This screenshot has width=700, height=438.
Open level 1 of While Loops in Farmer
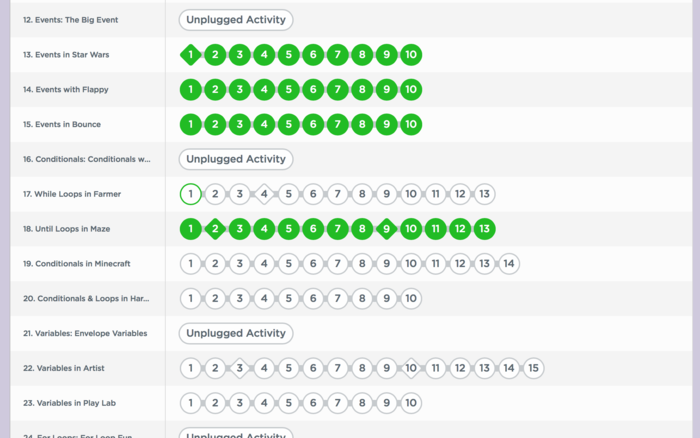190,194
